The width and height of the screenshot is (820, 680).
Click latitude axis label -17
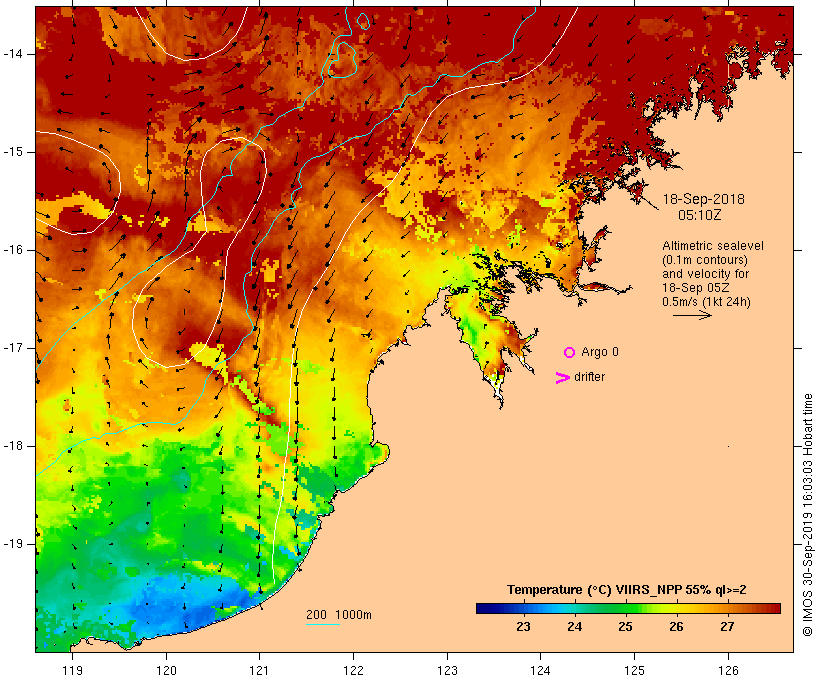tap(13, 348)
